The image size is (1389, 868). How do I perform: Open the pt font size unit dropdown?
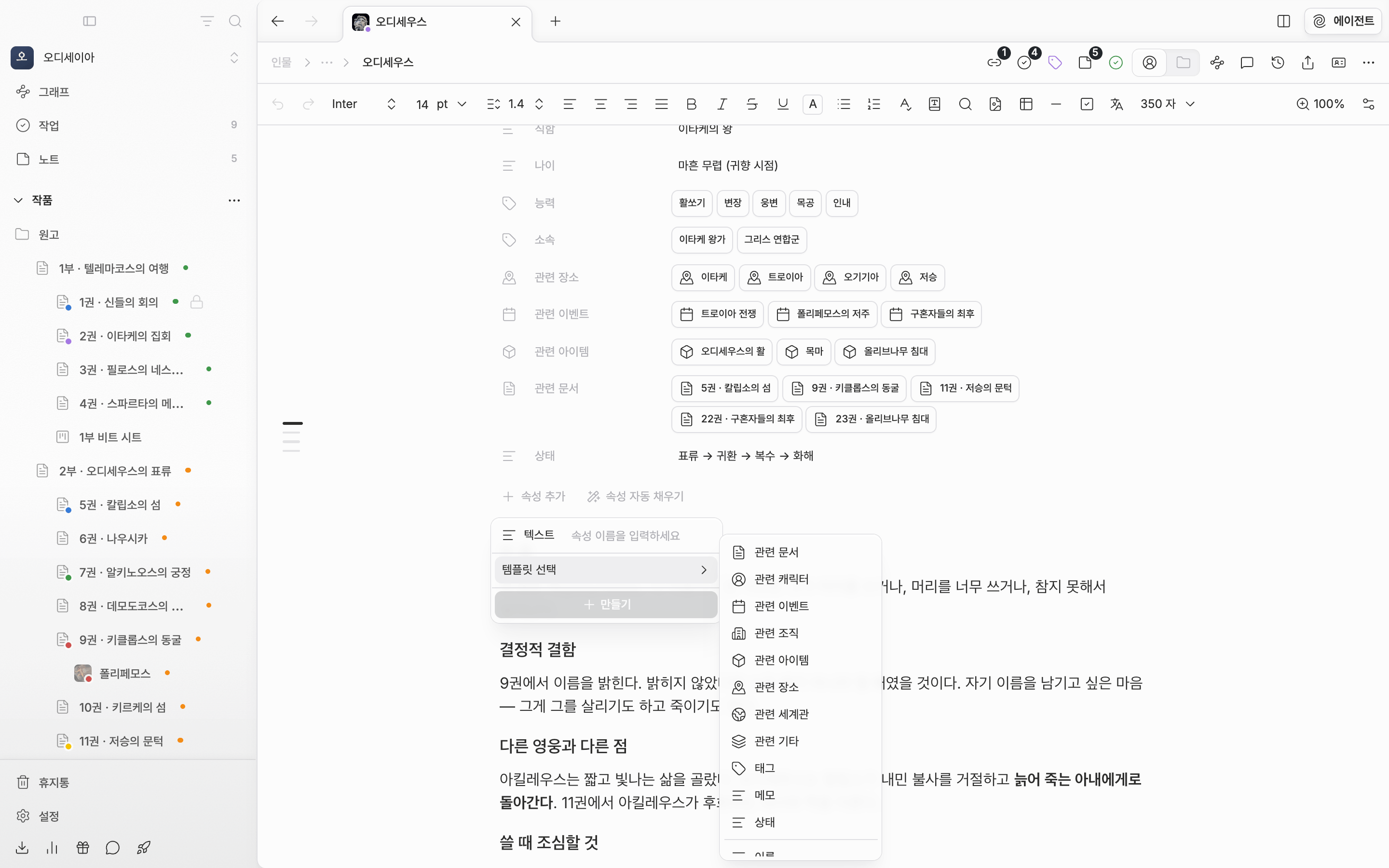pos(451,104)
